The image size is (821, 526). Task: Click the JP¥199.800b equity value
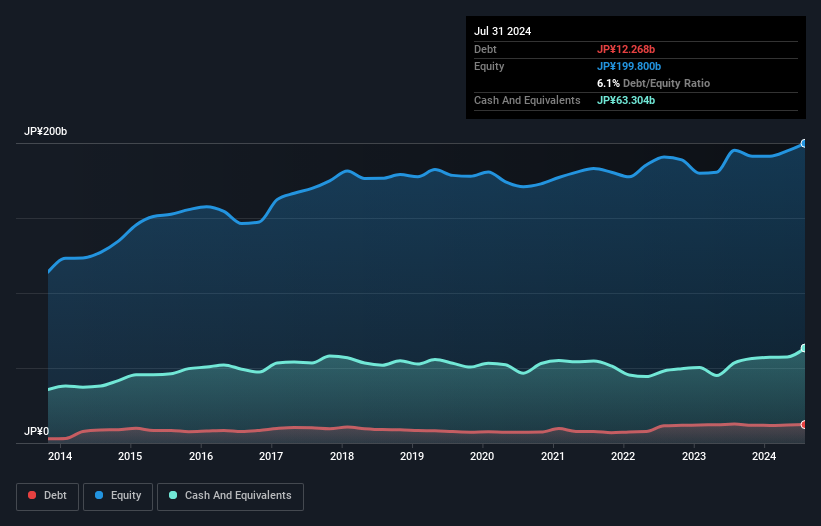629,66
